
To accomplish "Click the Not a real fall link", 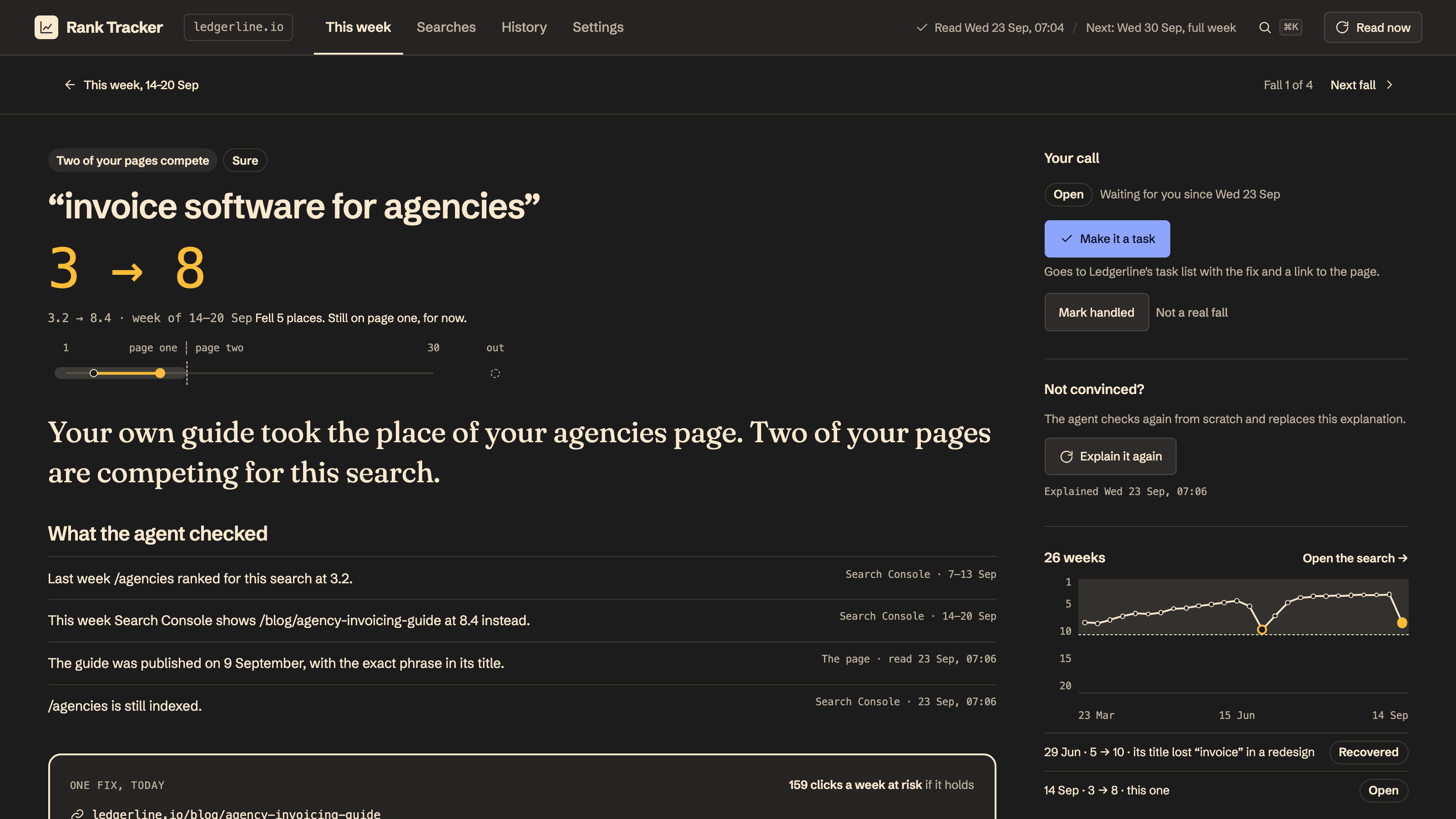I will click(x=1192, y=312).
